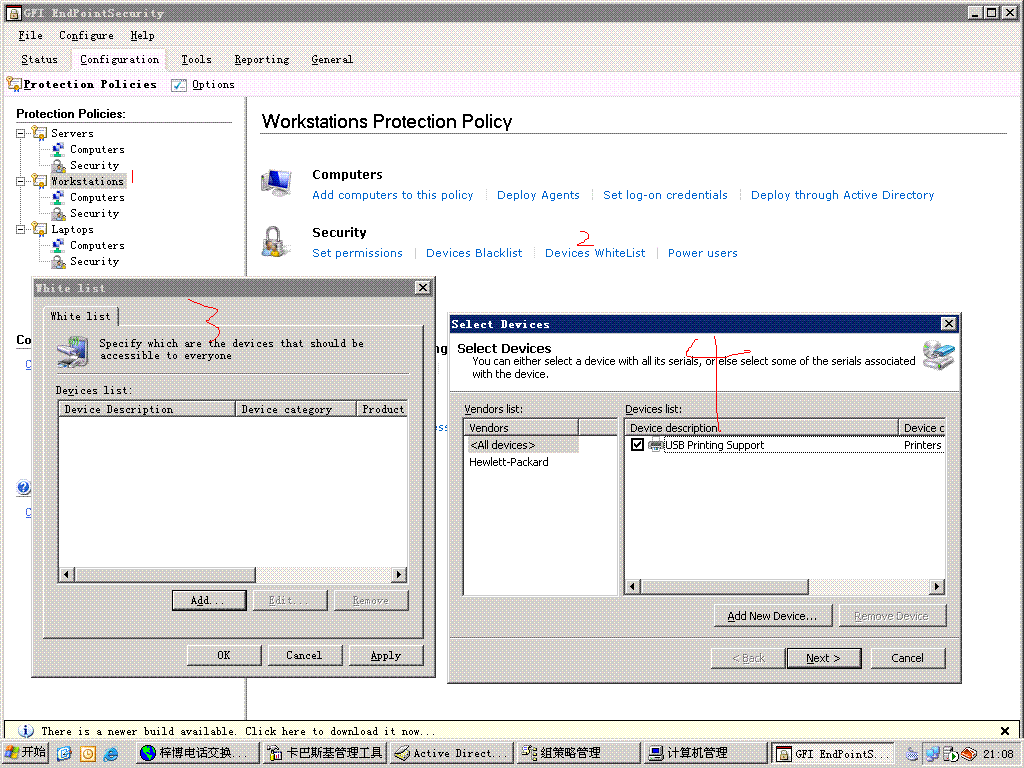The image size is (1024, 768).
Task: Open Internet Explorer quick launch icon
Action: pyautogui.click(x=111, y=754)
